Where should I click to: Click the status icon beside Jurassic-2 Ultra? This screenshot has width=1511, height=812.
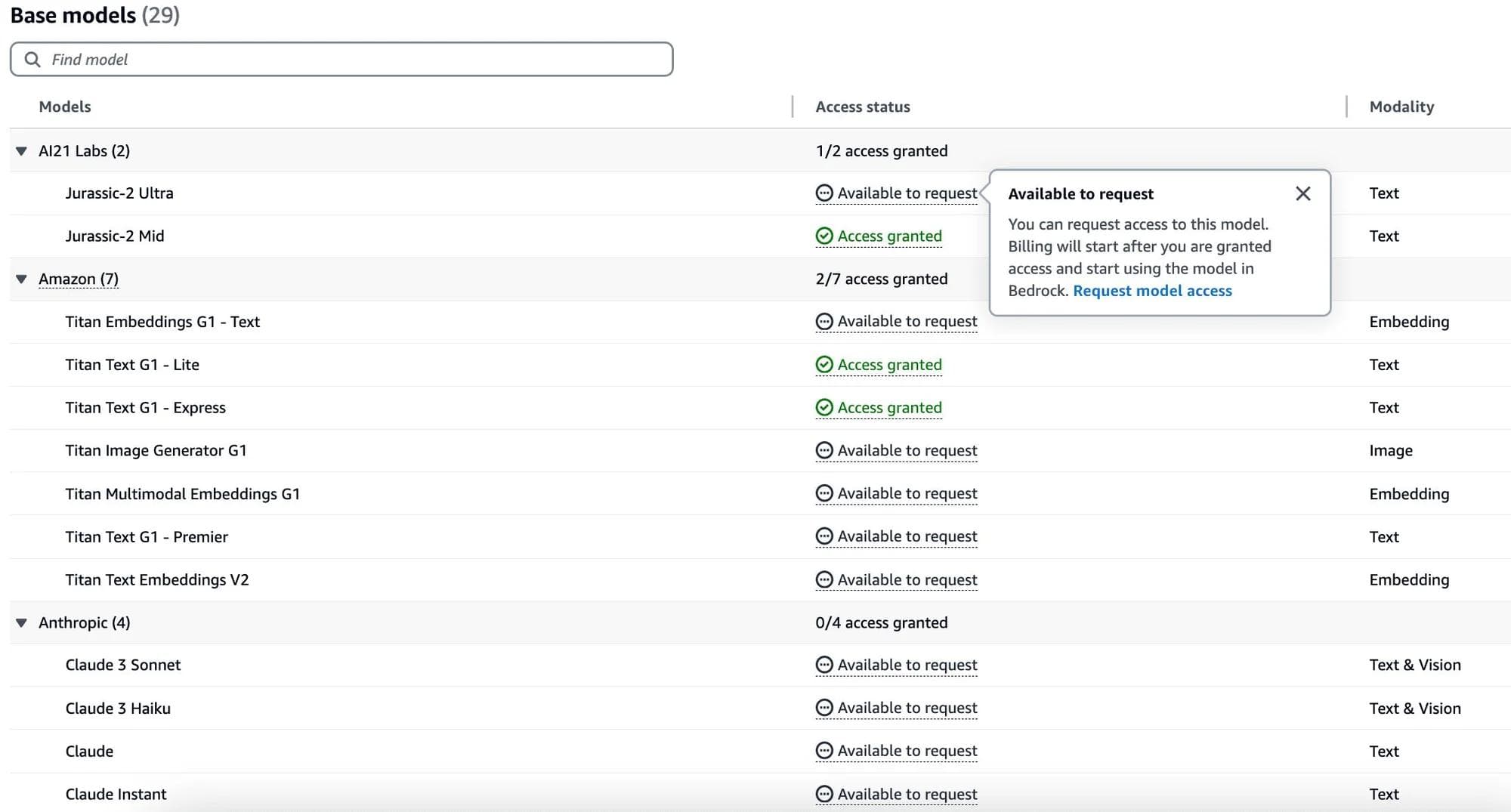click(823, 193)
